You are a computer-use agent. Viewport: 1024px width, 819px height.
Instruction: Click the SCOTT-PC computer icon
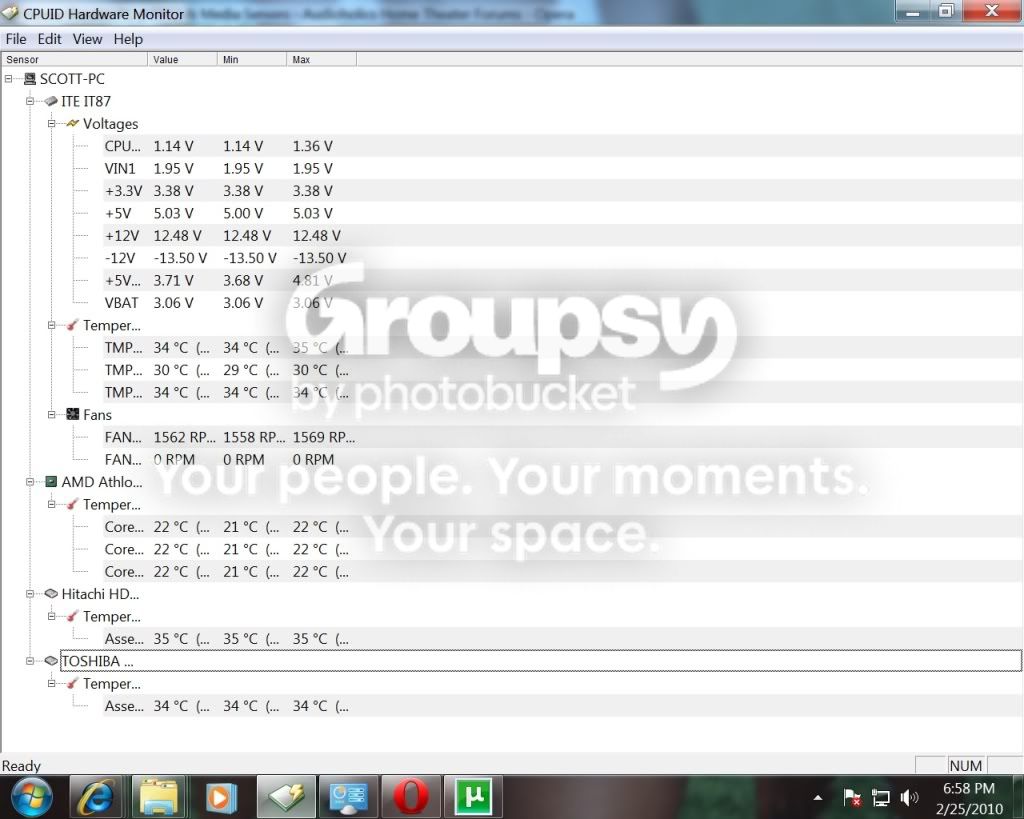click(x=29, y=79)
